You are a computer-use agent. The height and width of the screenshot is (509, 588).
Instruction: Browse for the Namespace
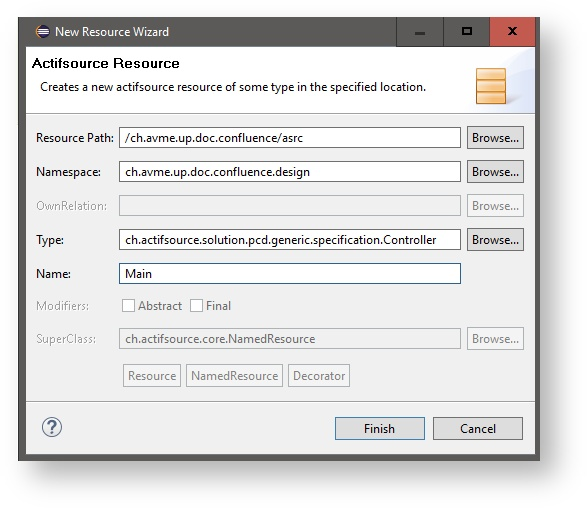[x=495, y=172]
